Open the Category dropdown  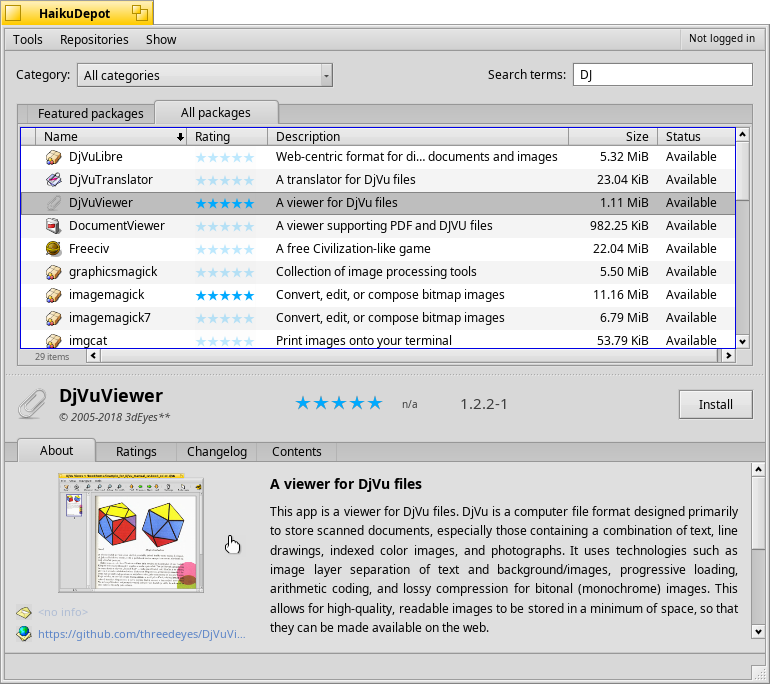[205, 75]
